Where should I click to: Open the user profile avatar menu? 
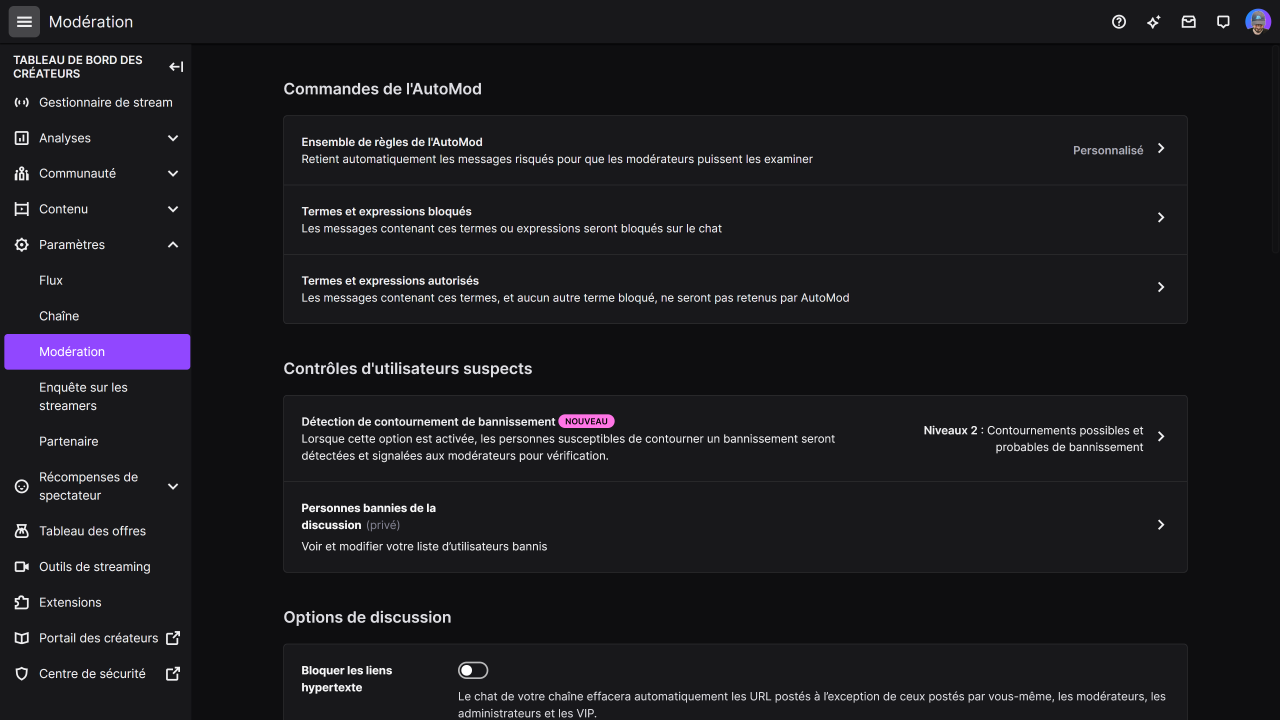(1257, 22)
